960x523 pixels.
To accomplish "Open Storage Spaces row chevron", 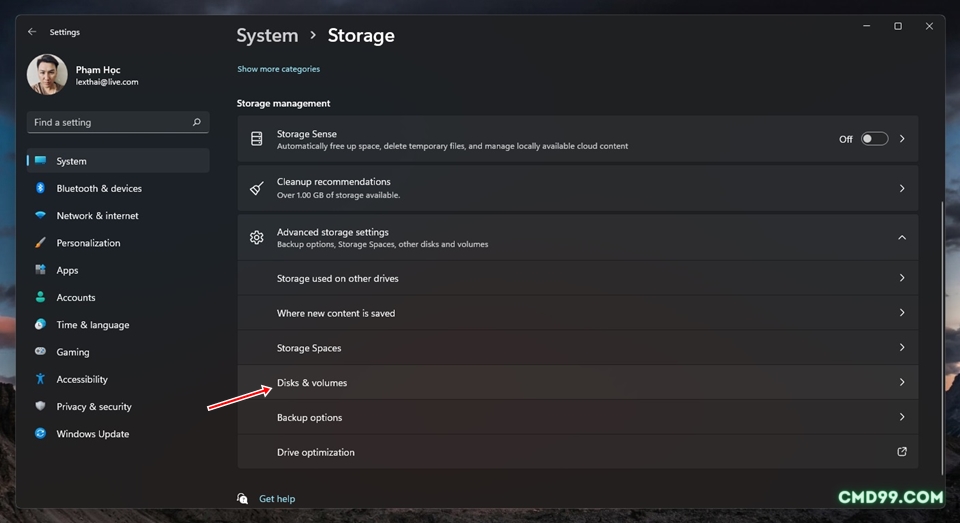I will pyautogui.click(x=902, y=347).
